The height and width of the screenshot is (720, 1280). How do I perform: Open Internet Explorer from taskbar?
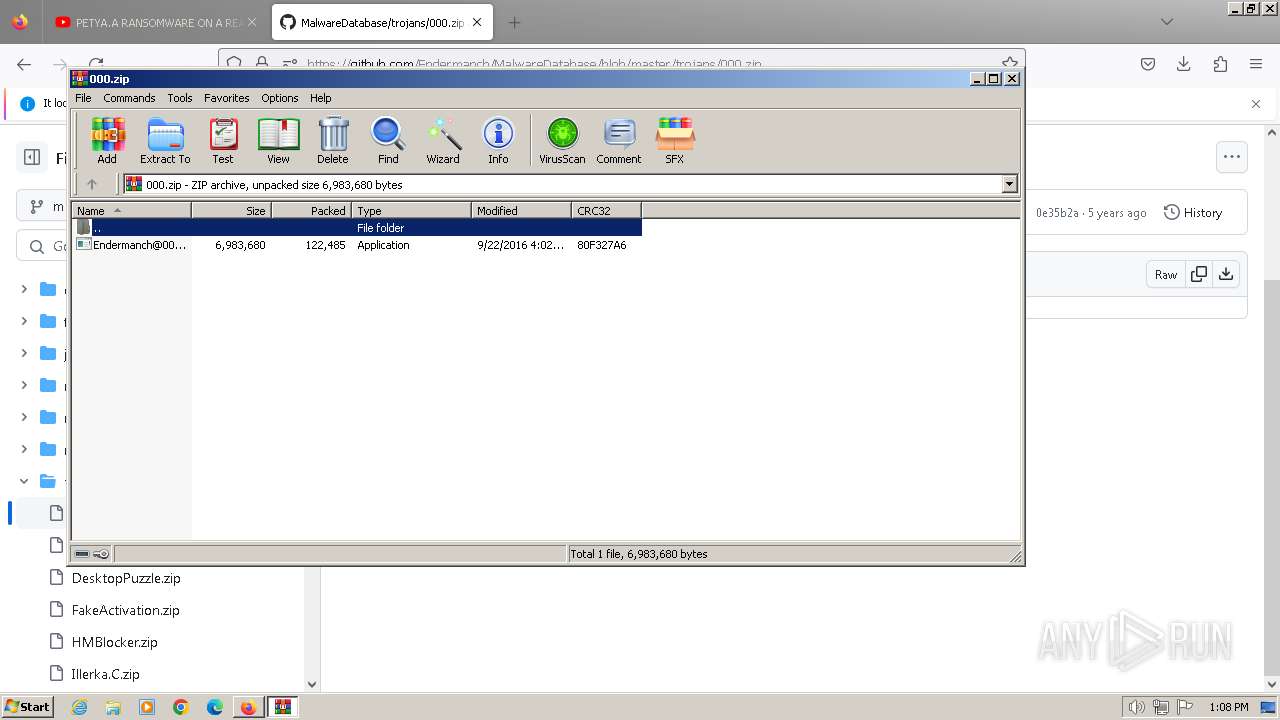[80, 707]
